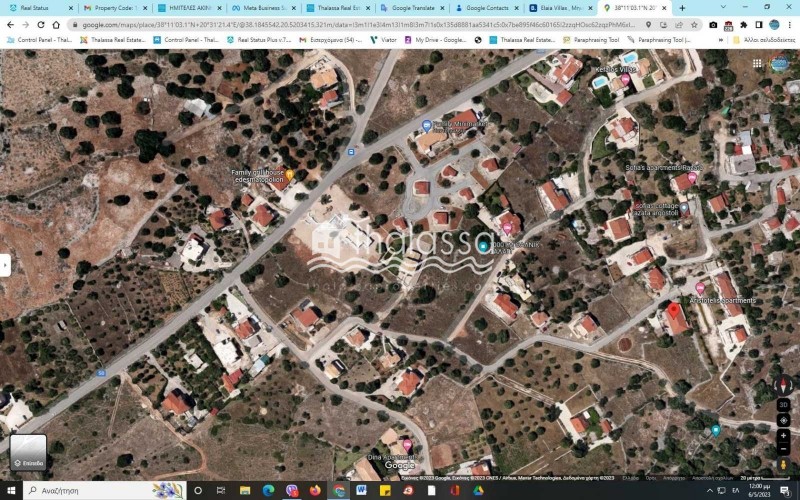
Task: Zoom in with the plus button
Action: (783, 436)
